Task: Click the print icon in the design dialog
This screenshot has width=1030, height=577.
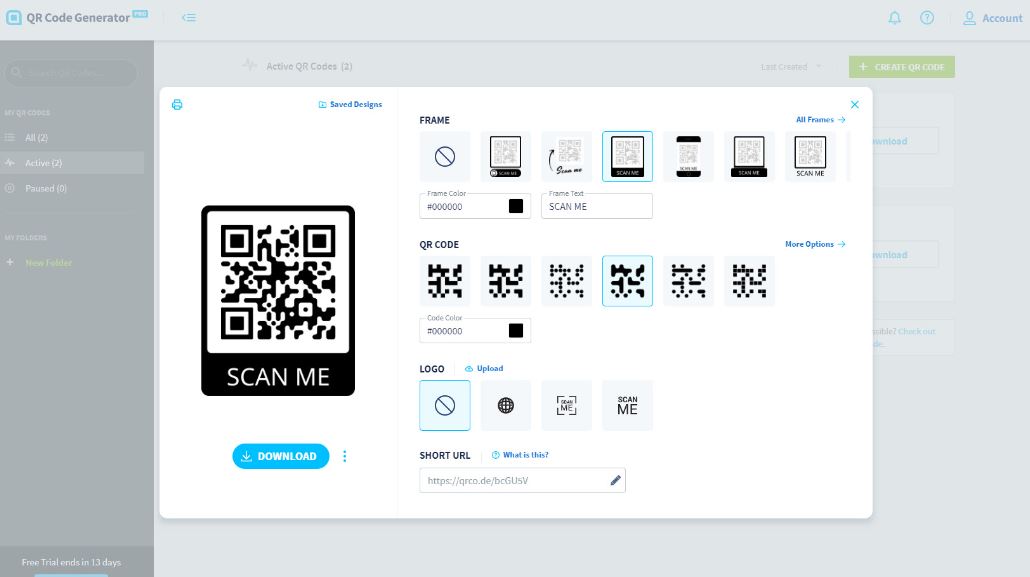Action: tap(177, 104)
